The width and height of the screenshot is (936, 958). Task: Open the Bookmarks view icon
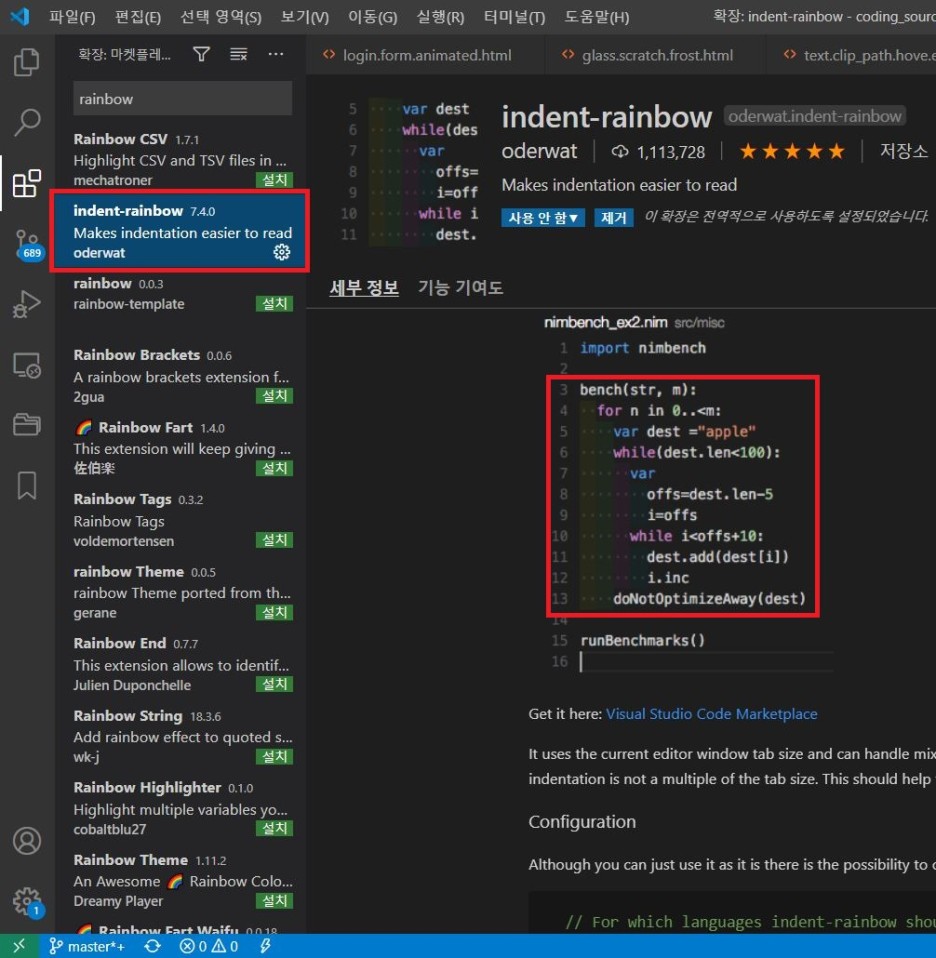(x=27, y=485)
